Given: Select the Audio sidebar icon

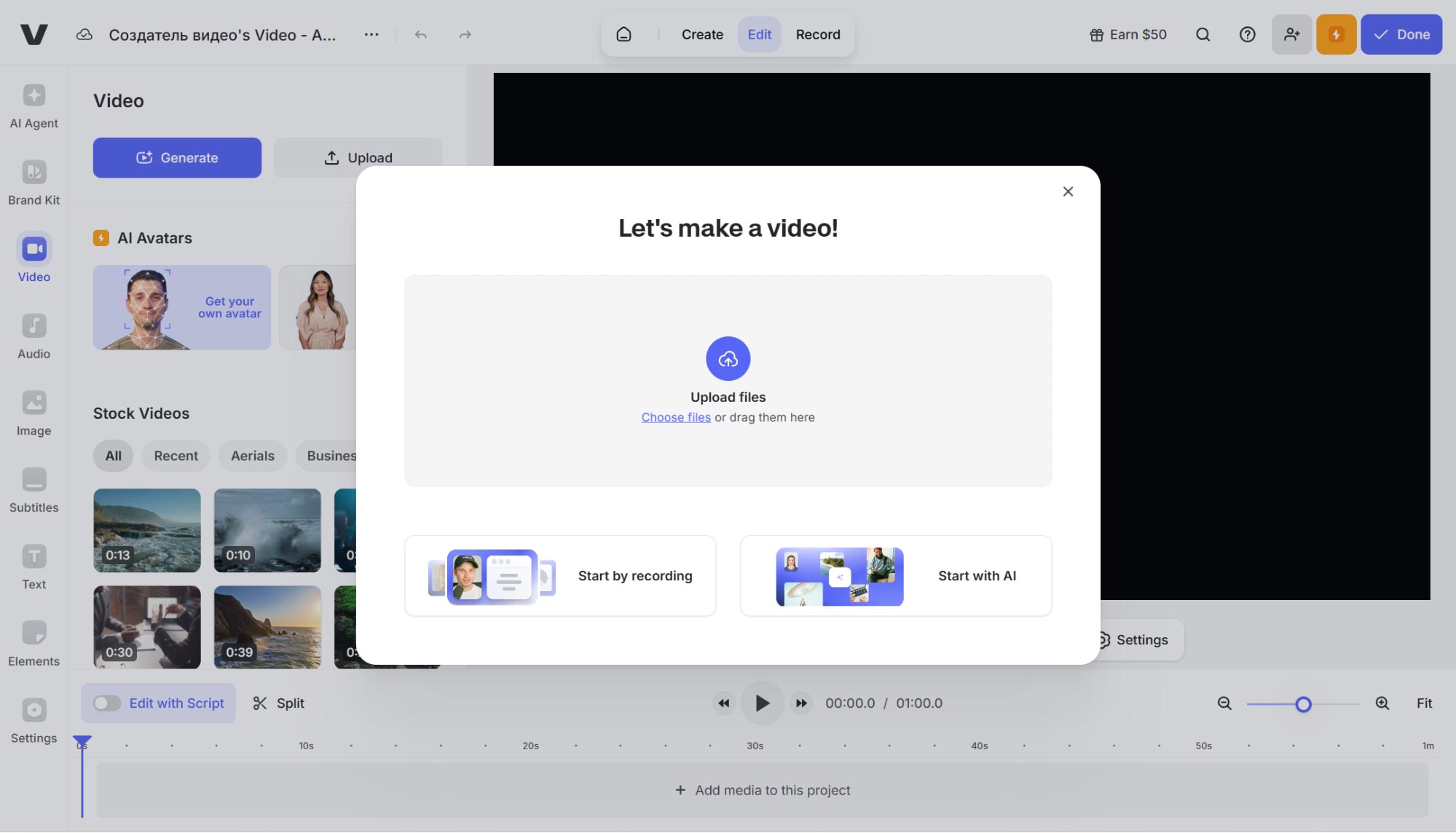Looking at the screenshot, I should [x=34, y=336].
